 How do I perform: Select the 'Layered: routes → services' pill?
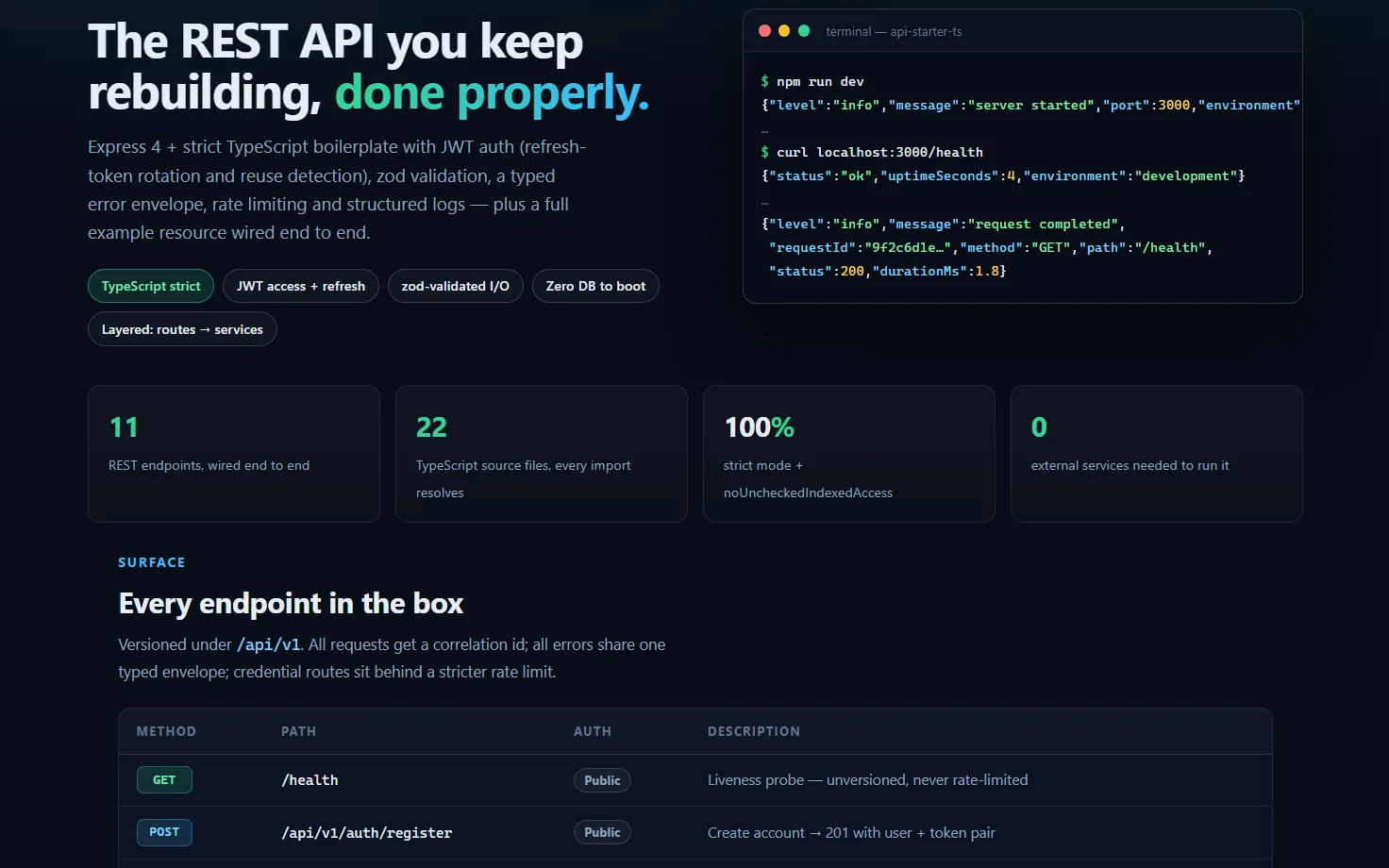182,329
